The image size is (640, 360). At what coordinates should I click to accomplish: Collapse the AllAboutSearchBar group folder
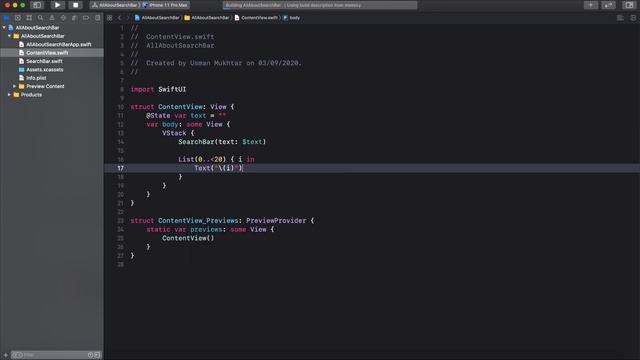point(9,36)
